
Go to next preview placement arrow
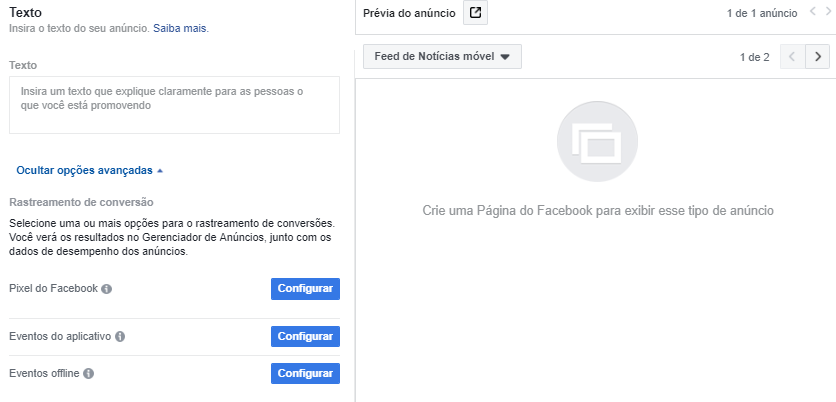(x=819, y=57)
